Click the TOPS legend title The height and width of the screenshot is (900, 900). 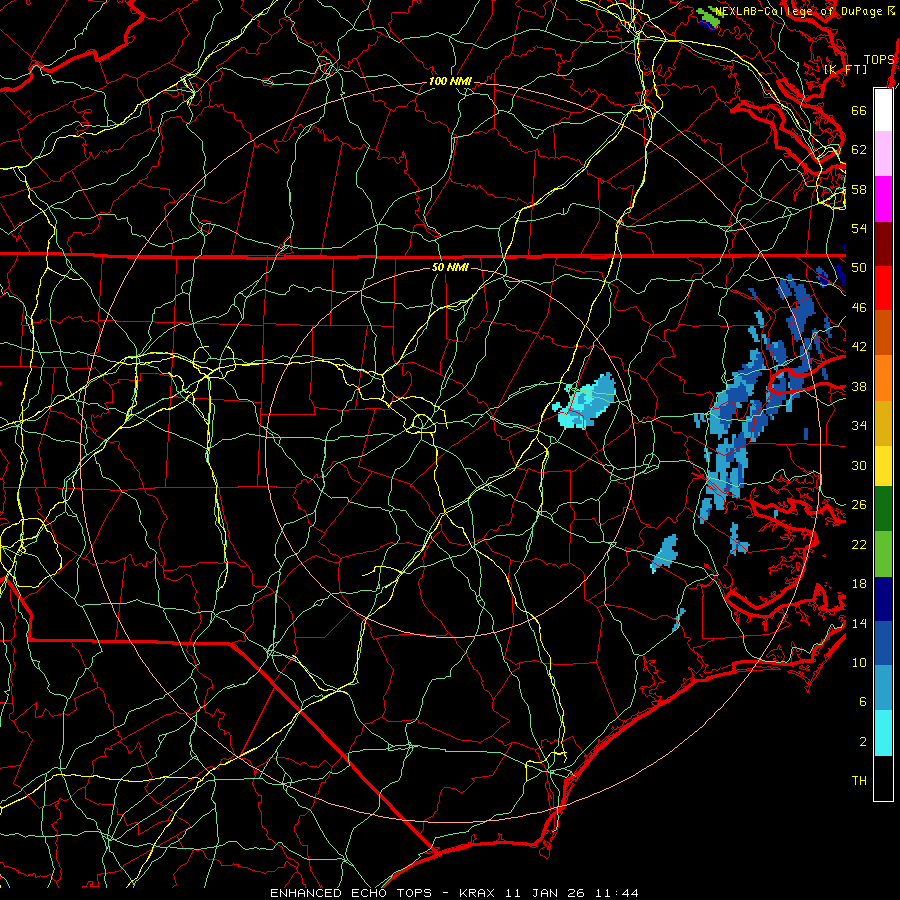(879, 60)
